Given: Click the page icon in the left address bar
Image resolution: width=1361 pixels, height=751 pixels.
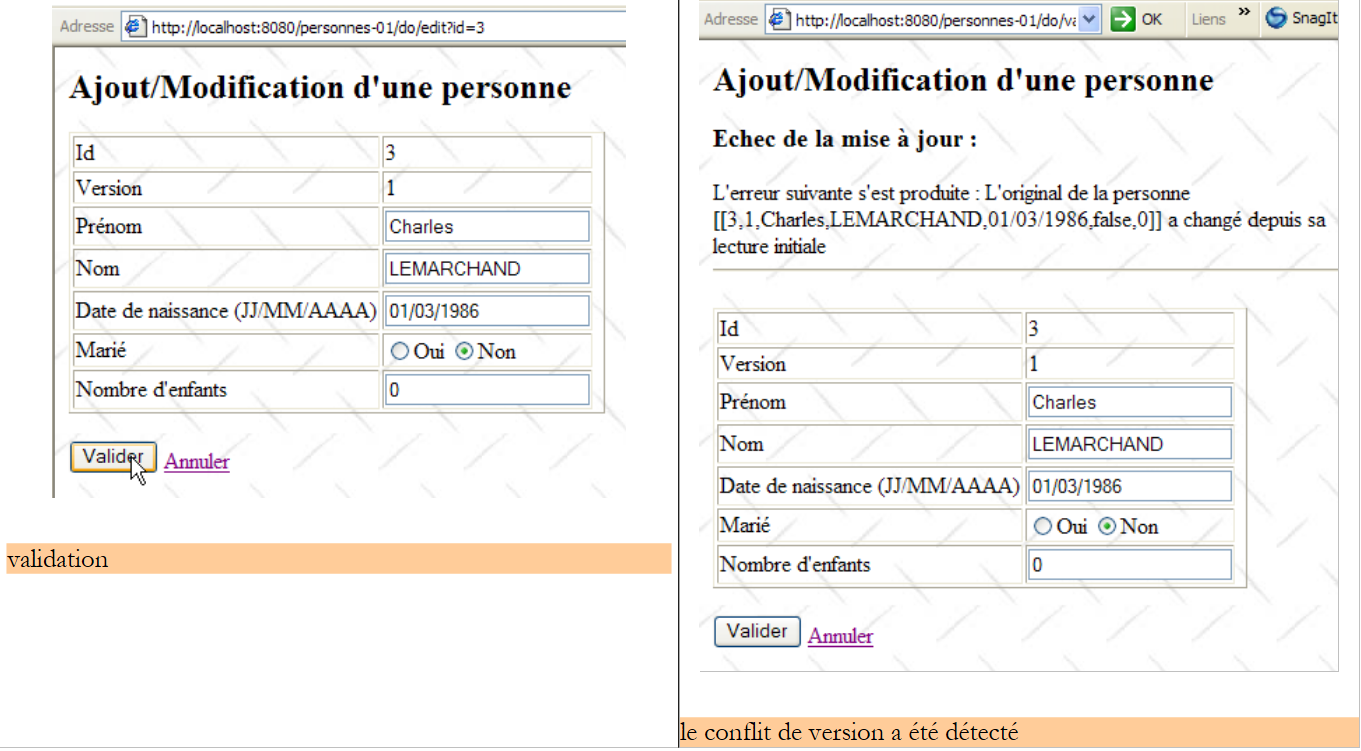Looking at the screenshot, I should click(136, 27).
